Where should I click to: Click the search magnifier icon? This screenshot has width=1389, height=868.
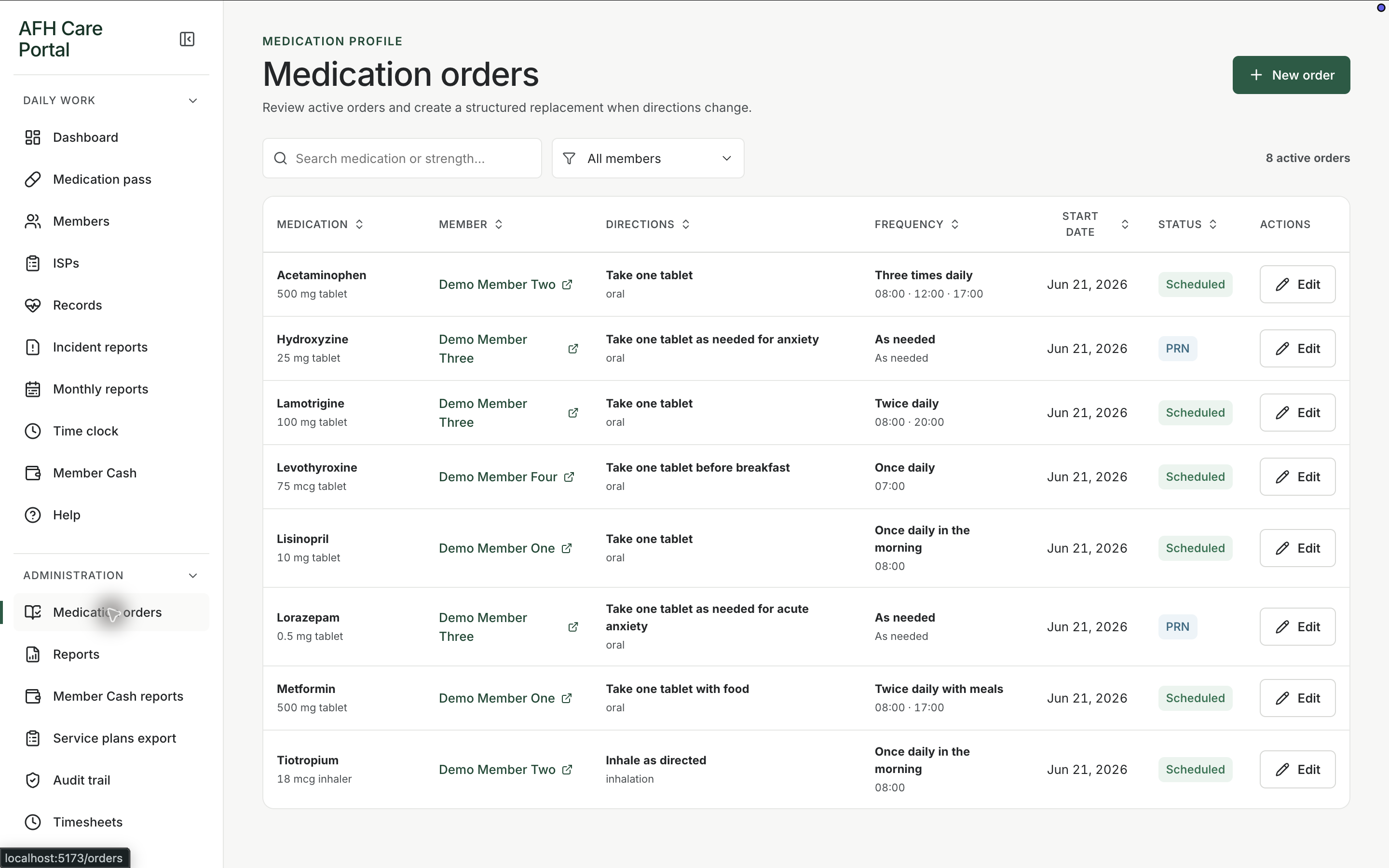280,159
